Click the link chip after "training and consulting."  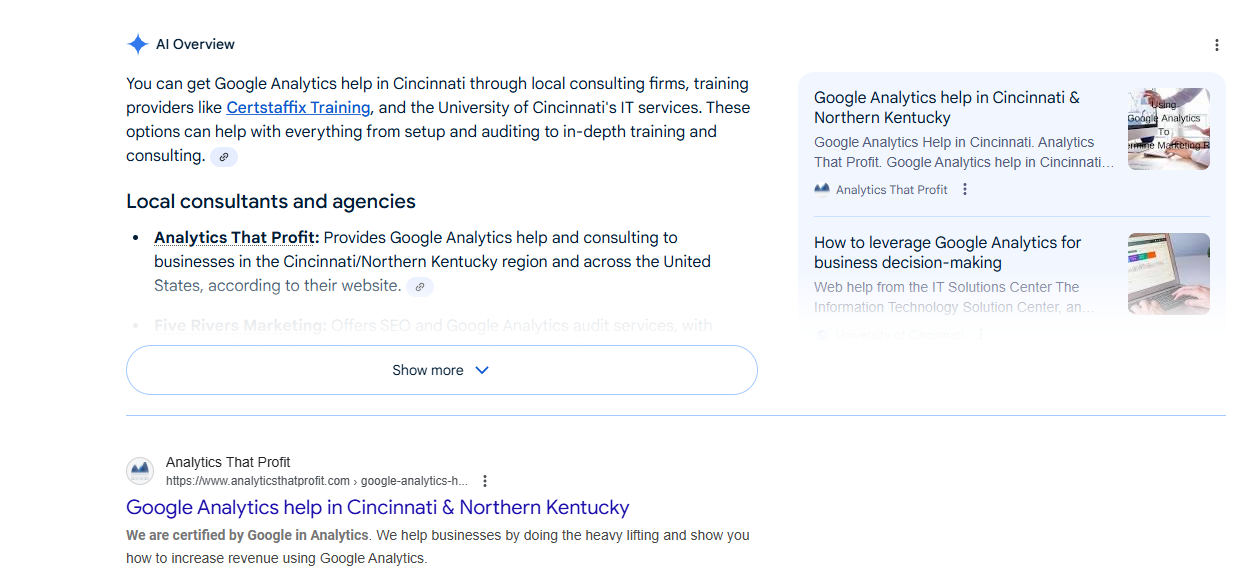coord(224,157)
